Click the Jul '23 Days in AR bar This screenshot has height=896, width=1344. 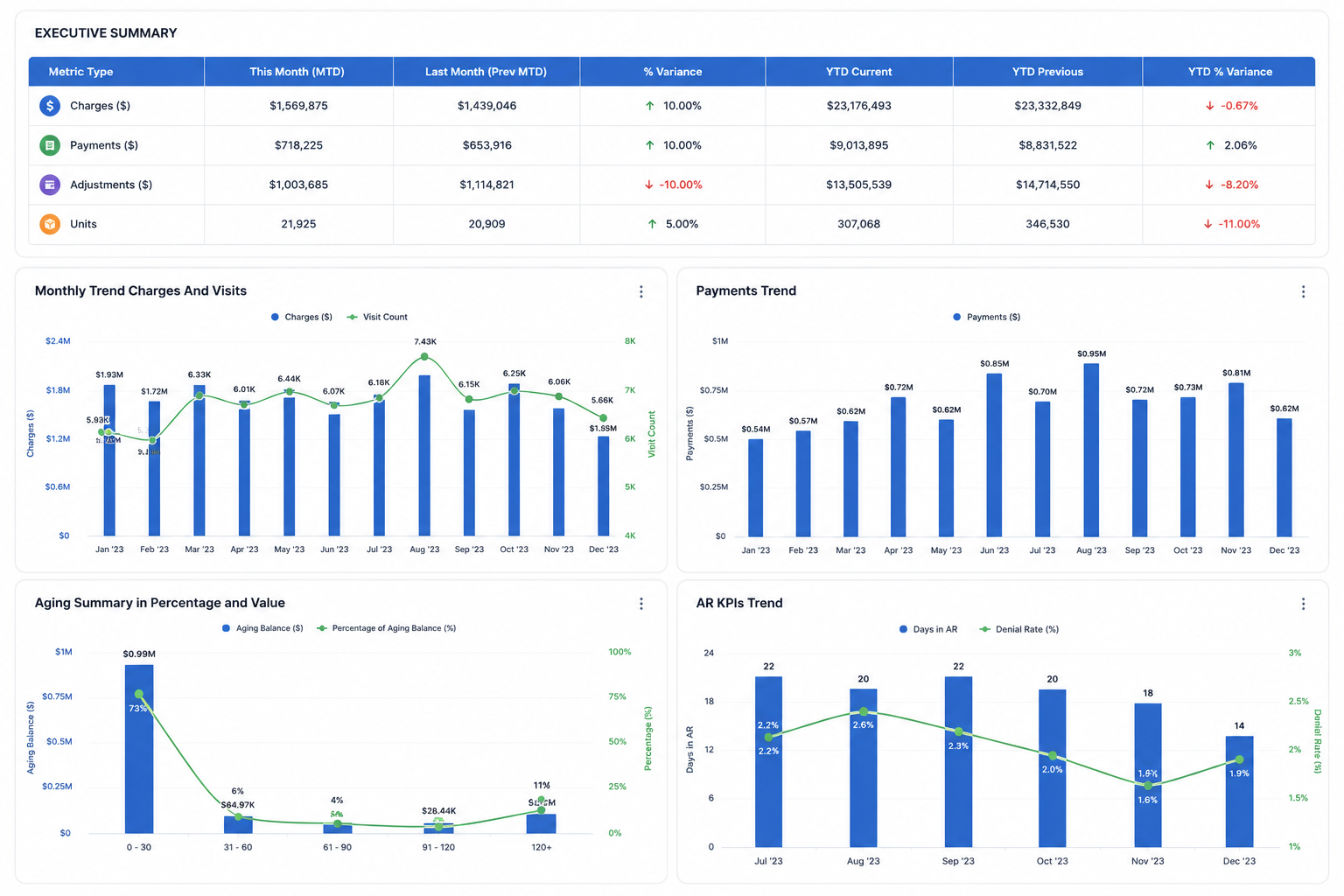tap(768, 761)
